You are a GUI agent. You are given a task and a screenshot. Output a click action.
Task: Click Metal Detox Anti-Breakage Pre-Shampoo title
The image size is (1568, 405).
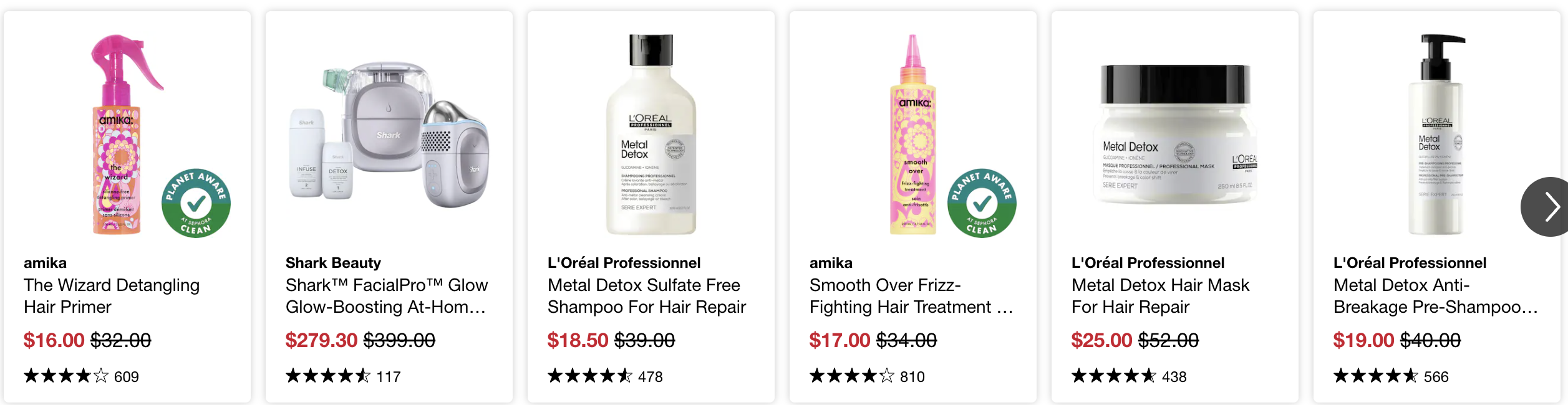tap(1435, 296)
